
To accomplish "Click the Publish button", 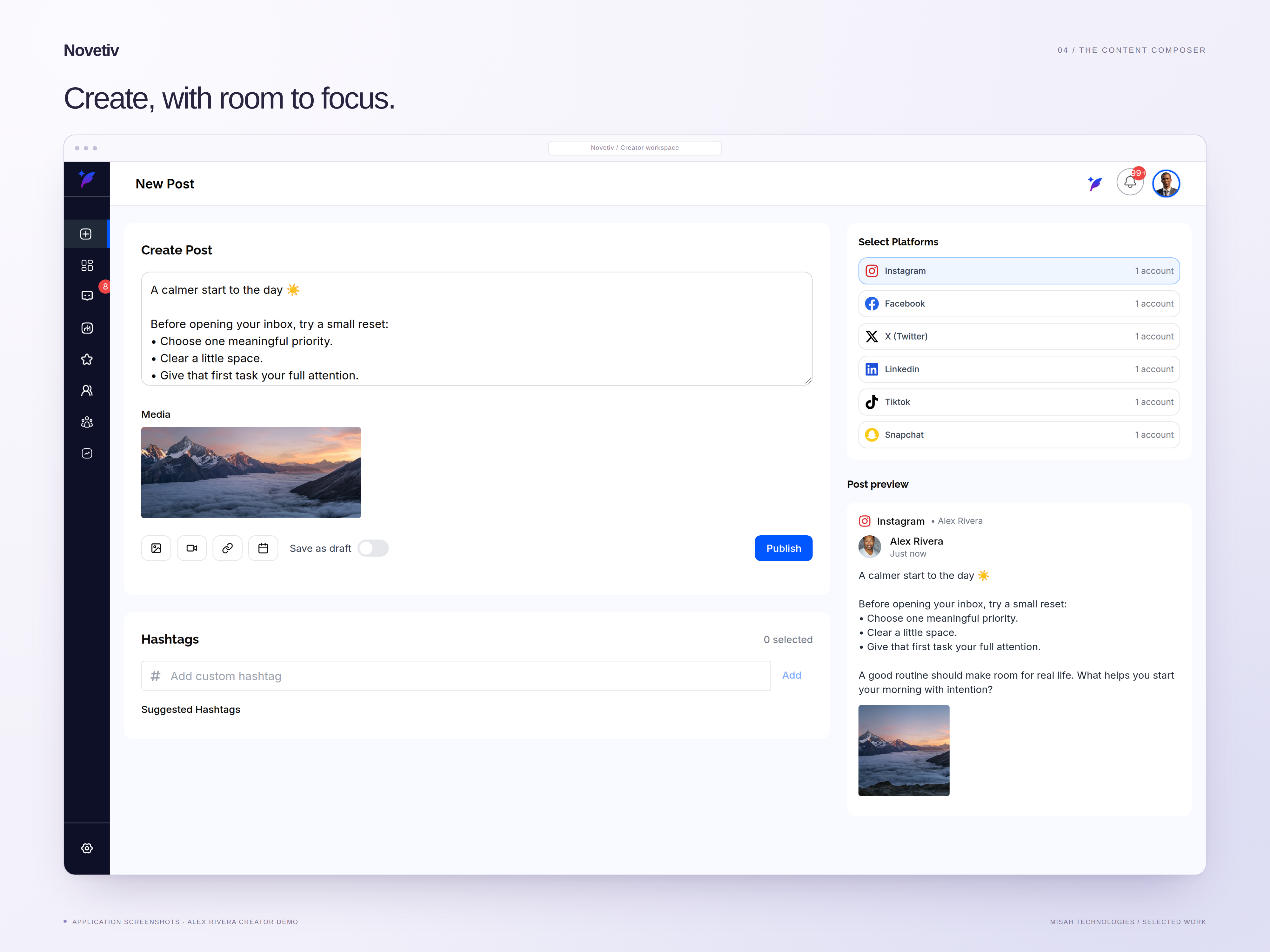I will click(783, 548).
